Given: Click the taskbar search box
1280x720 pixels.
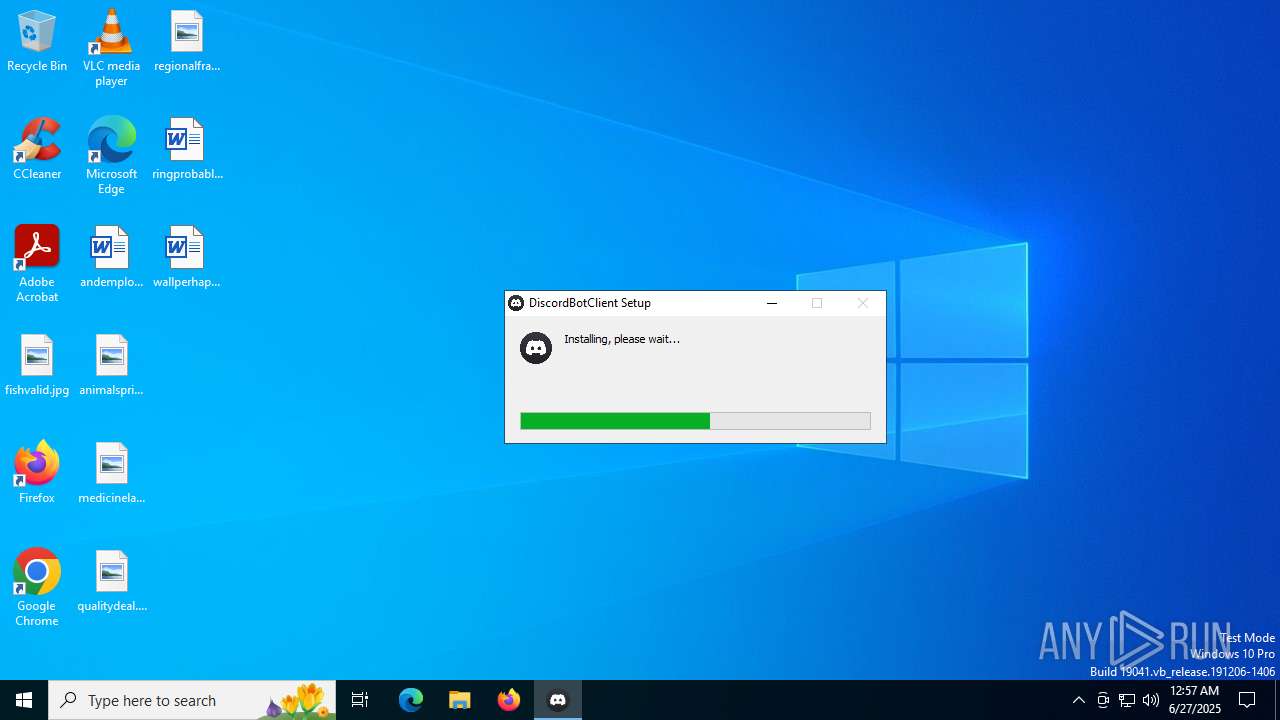Looking at the screenshot, I should coord(192,700).
